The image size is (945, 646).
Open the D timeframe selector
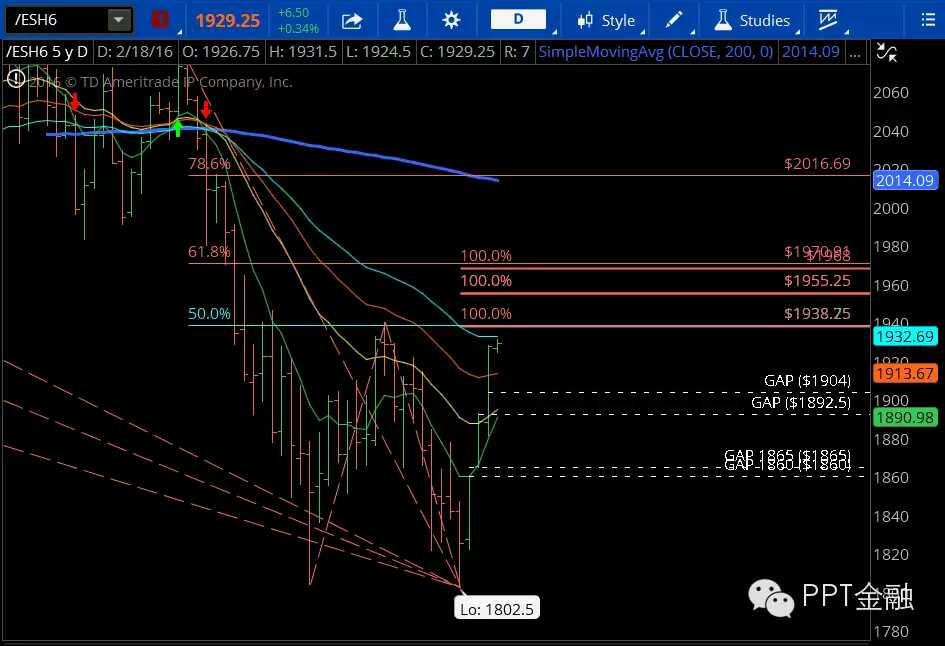coord(519,20)
